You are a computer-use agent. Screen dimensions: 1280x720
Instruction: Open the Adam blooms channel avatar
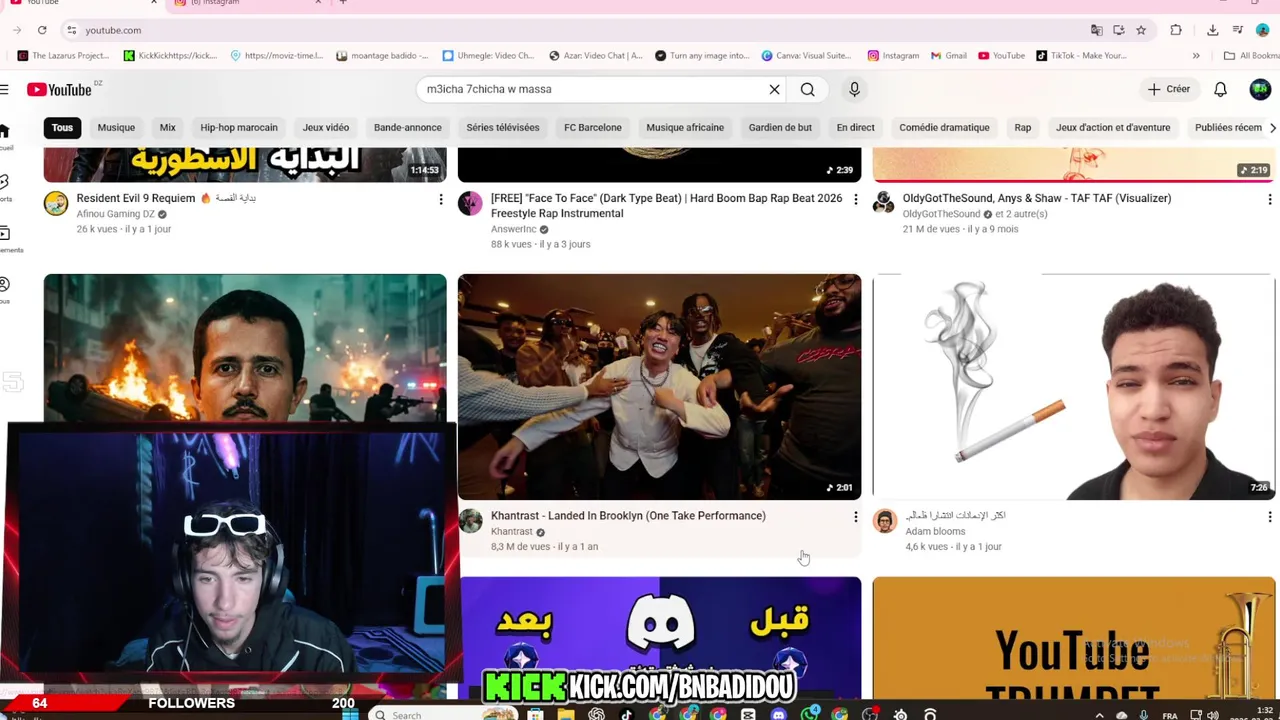tap(884, 520)
